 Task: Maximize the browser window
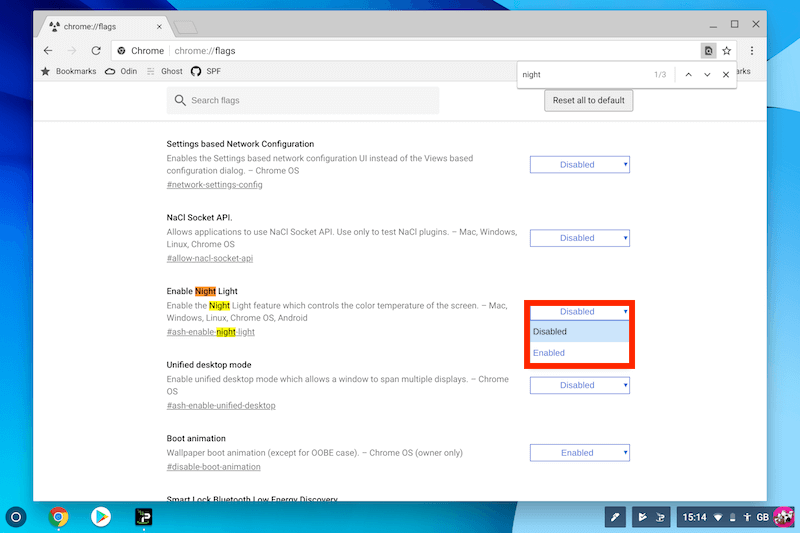(x=735, y=24)
